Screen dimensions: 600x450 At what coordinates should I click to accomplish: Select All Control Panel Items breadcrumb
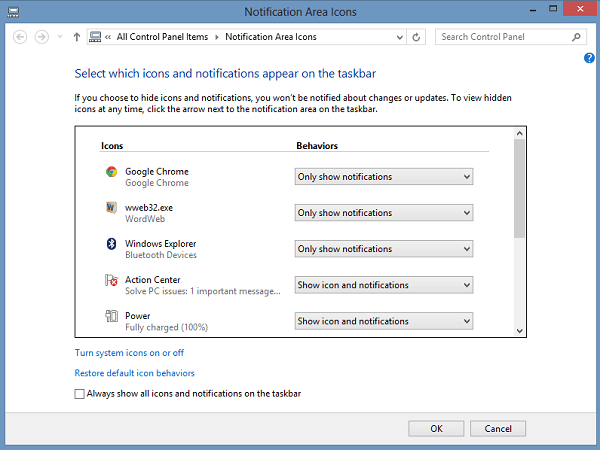coord(162,37)
